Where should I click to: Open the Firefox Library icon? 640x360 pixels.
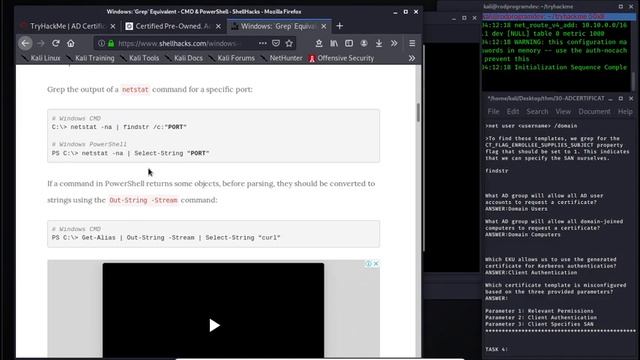[334, 43]
